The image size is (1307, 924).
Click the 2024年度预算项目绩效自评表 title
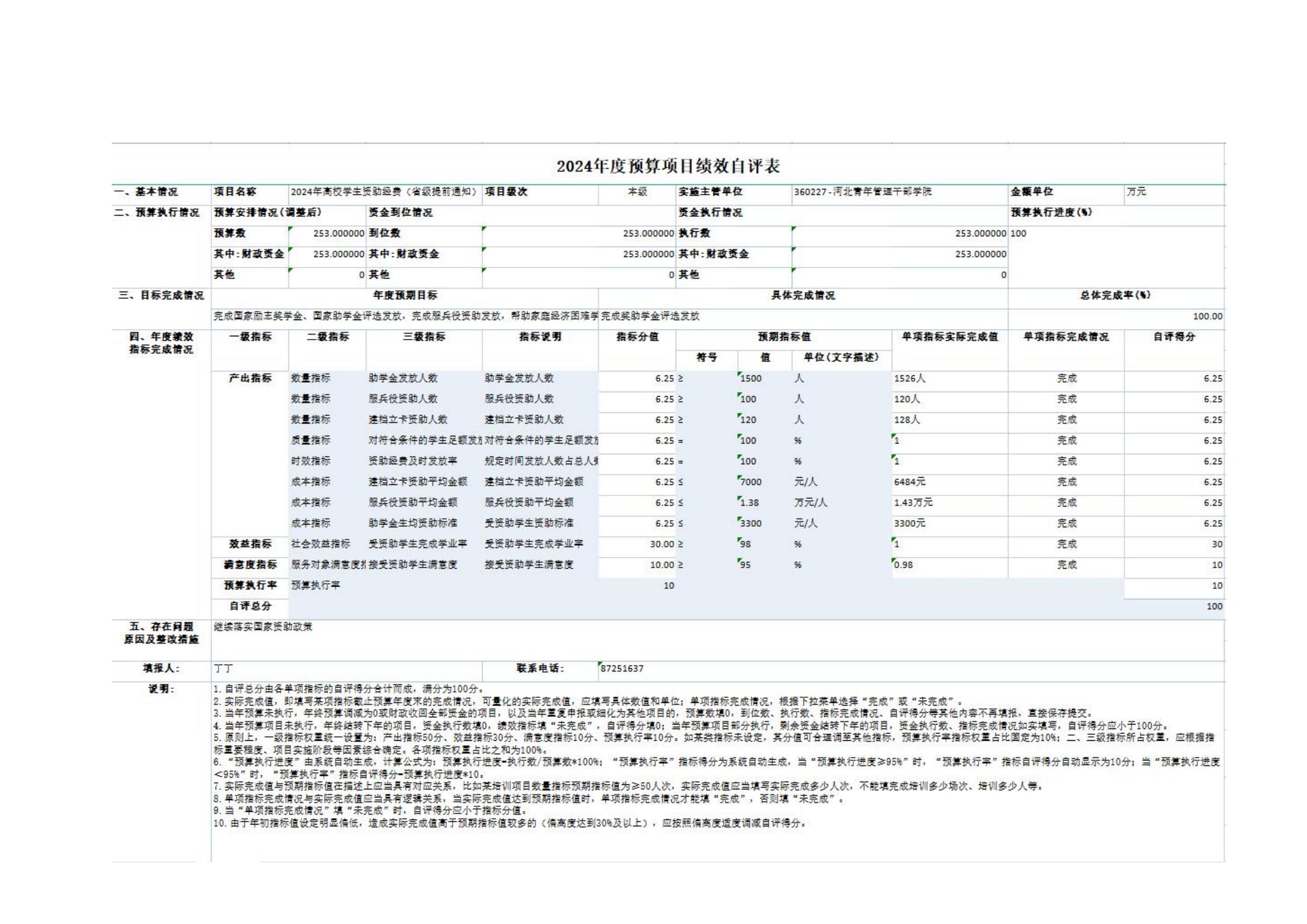668,166
